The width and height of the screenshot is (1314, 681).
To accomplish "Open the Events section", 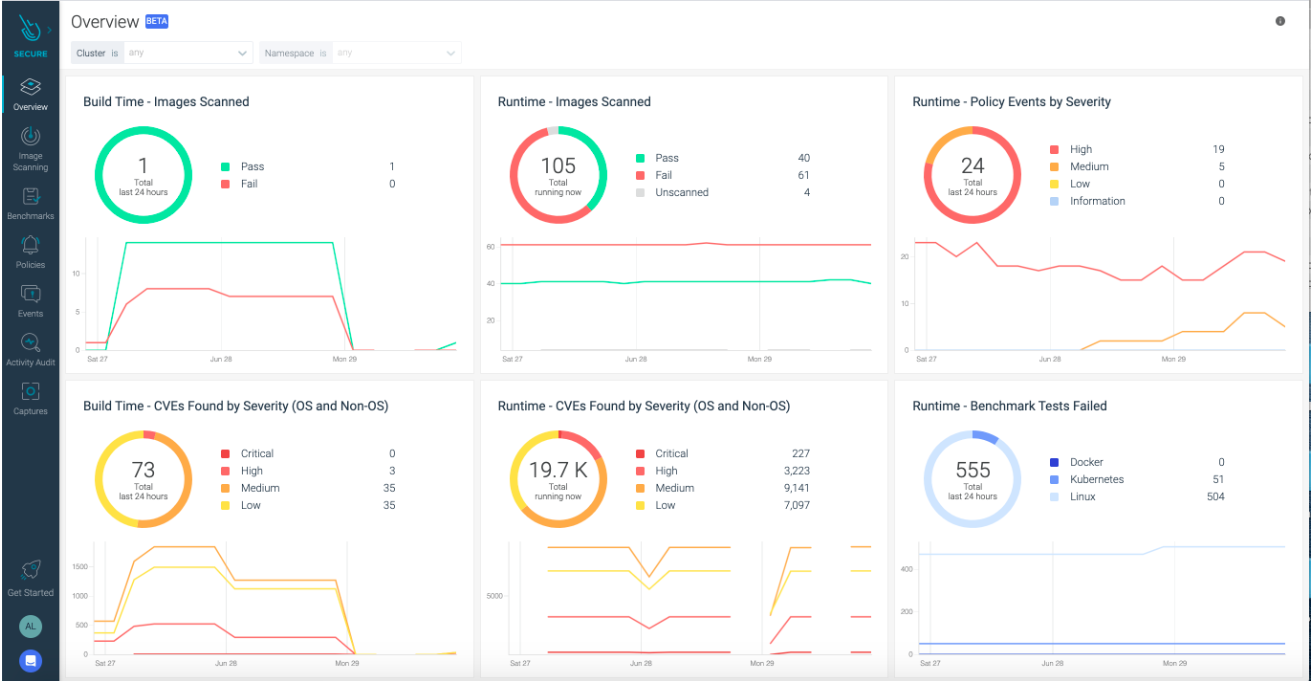I will click(30, 302).
